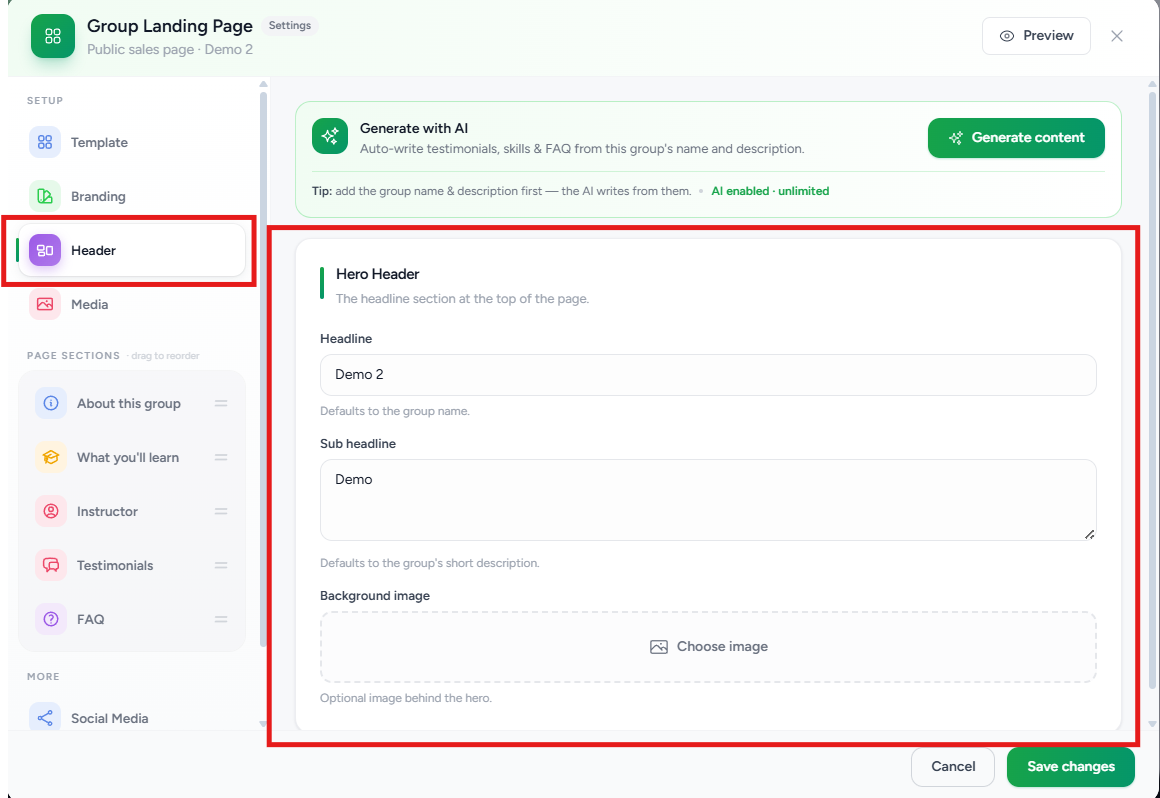
Task: Click the FAQ question mark icon
Action: pyautogui.click(x=51, y=619)
